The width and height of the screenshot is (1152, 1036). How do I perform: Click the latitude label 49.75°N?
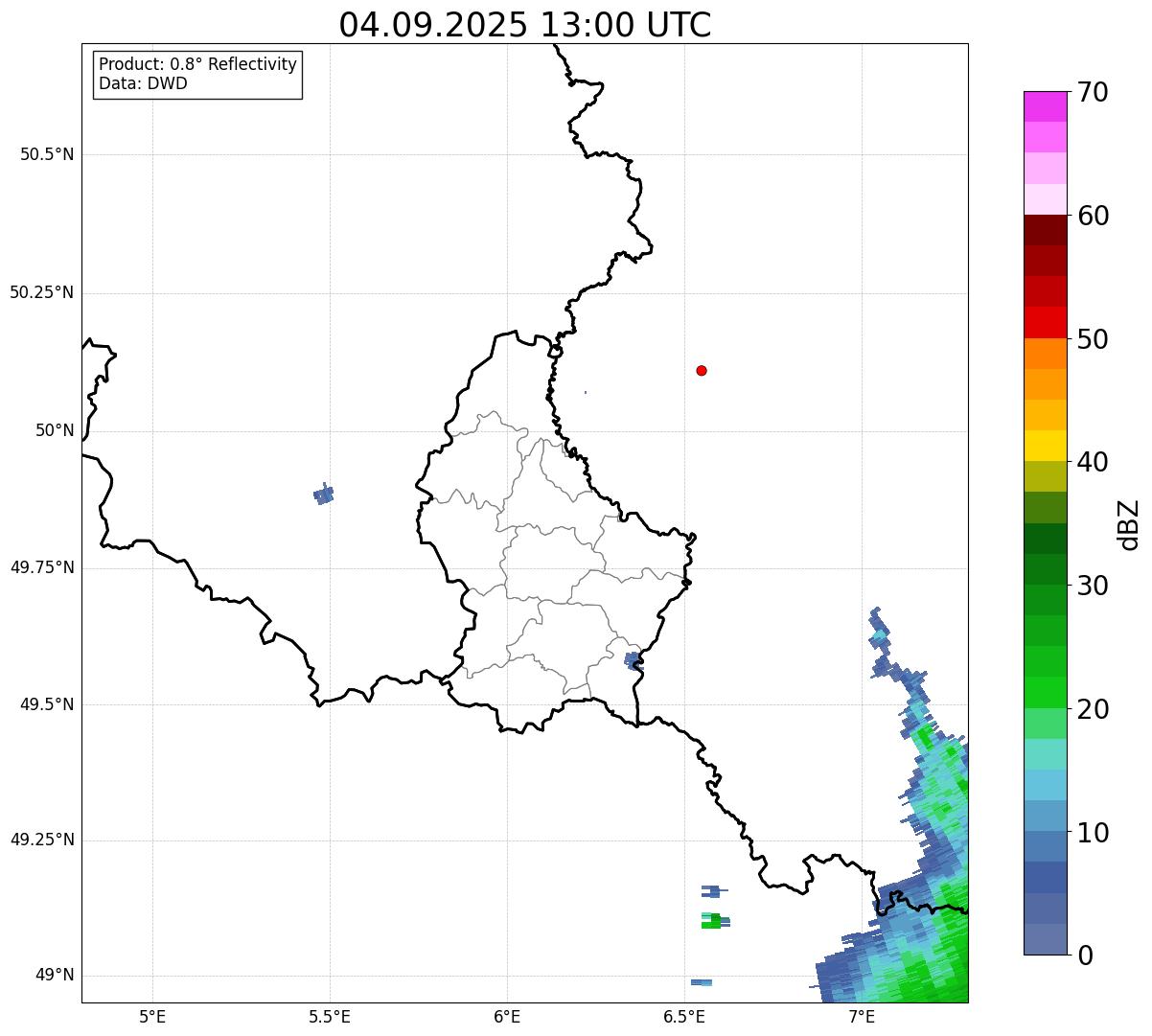click(x=42, y=567)
